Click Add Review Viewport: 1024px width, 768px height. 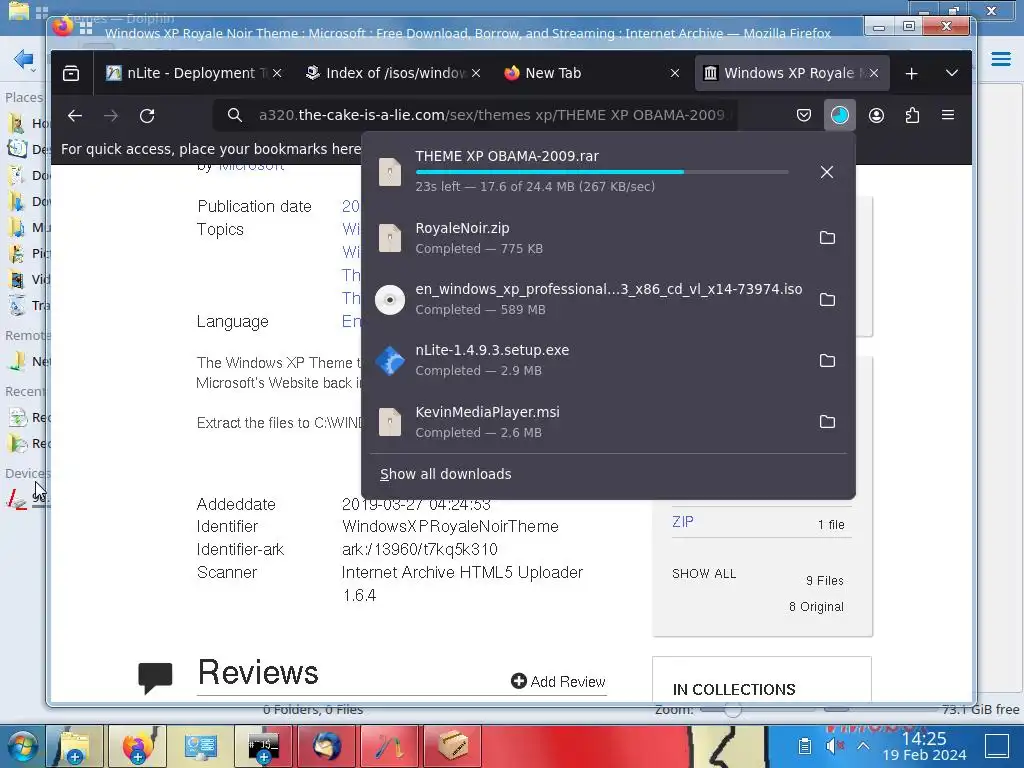coord(558,682)
